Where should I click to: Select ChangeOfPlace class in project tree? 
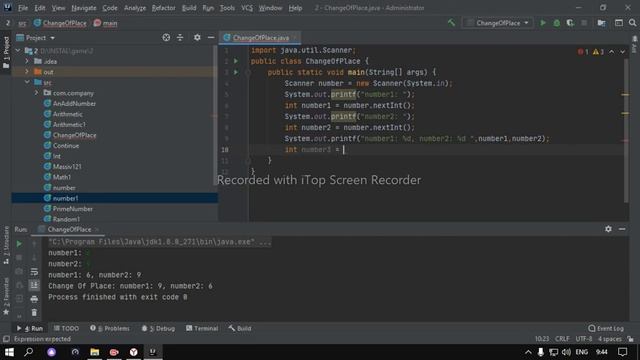coord(74,135)
